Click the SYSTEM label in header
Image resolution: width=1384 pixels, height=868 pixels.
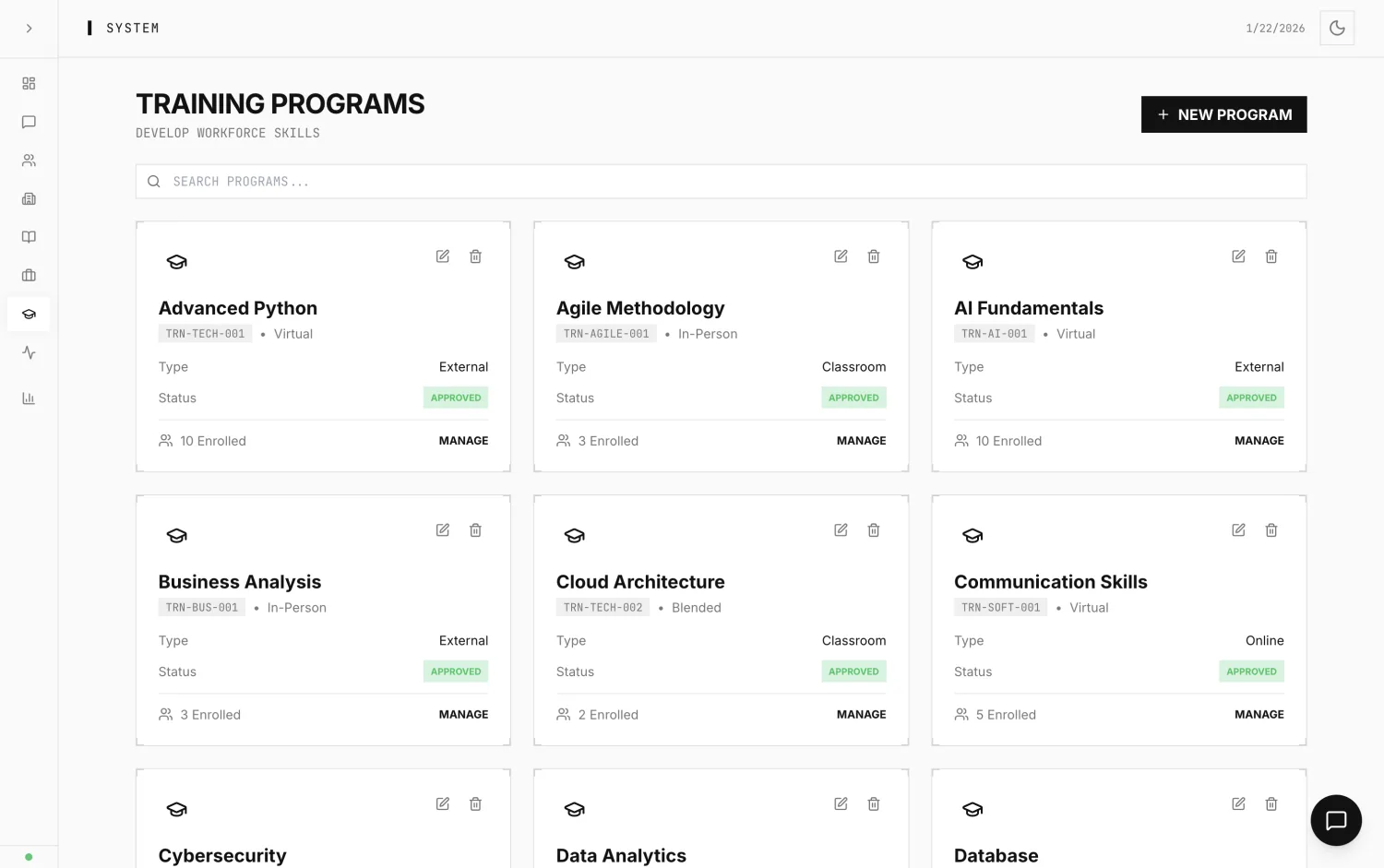pyautogui.click(x=133, y=29)
